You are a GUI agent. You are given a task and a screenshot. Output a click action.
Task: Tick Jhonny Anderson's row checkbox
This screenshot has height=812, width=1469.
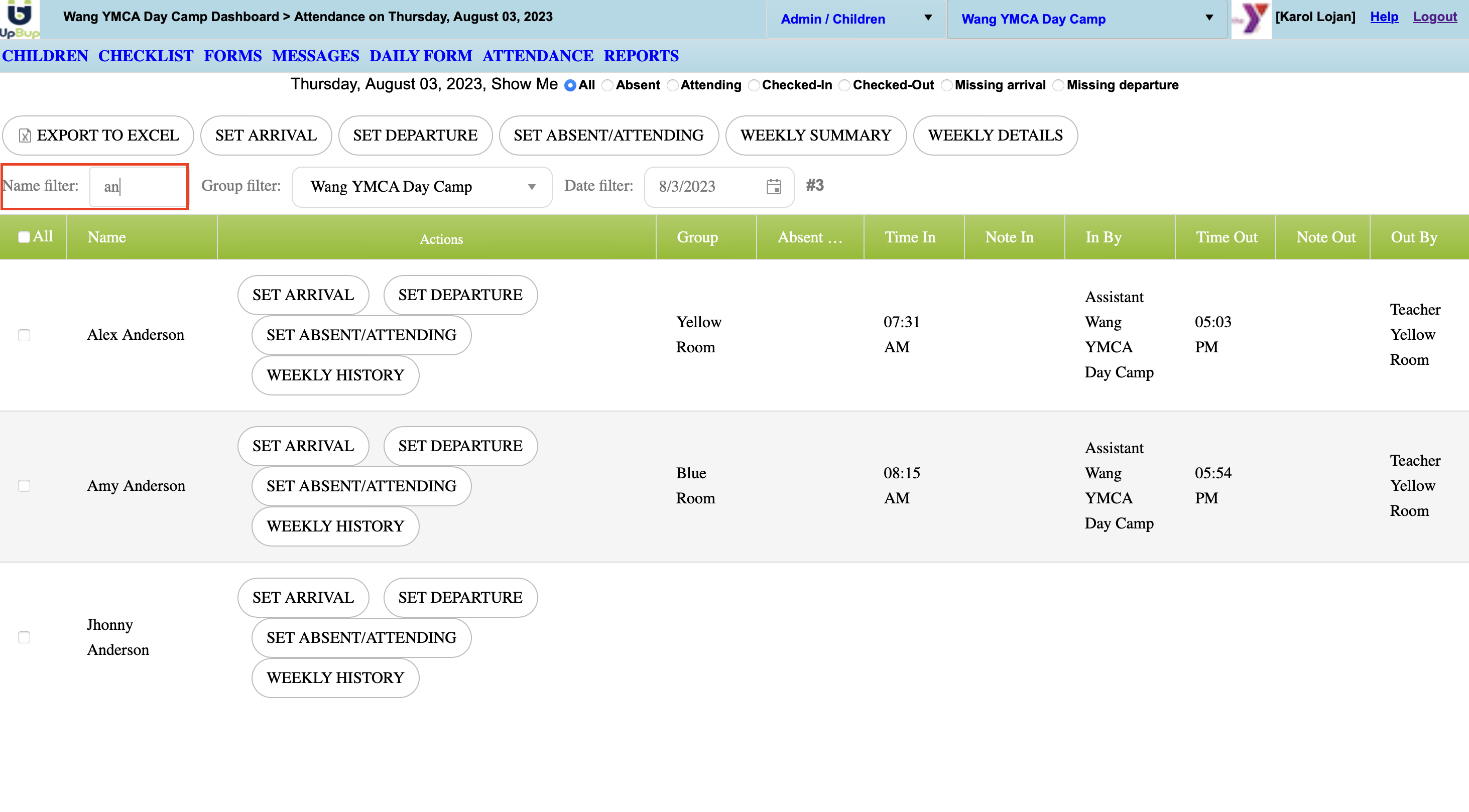(24, 637)
